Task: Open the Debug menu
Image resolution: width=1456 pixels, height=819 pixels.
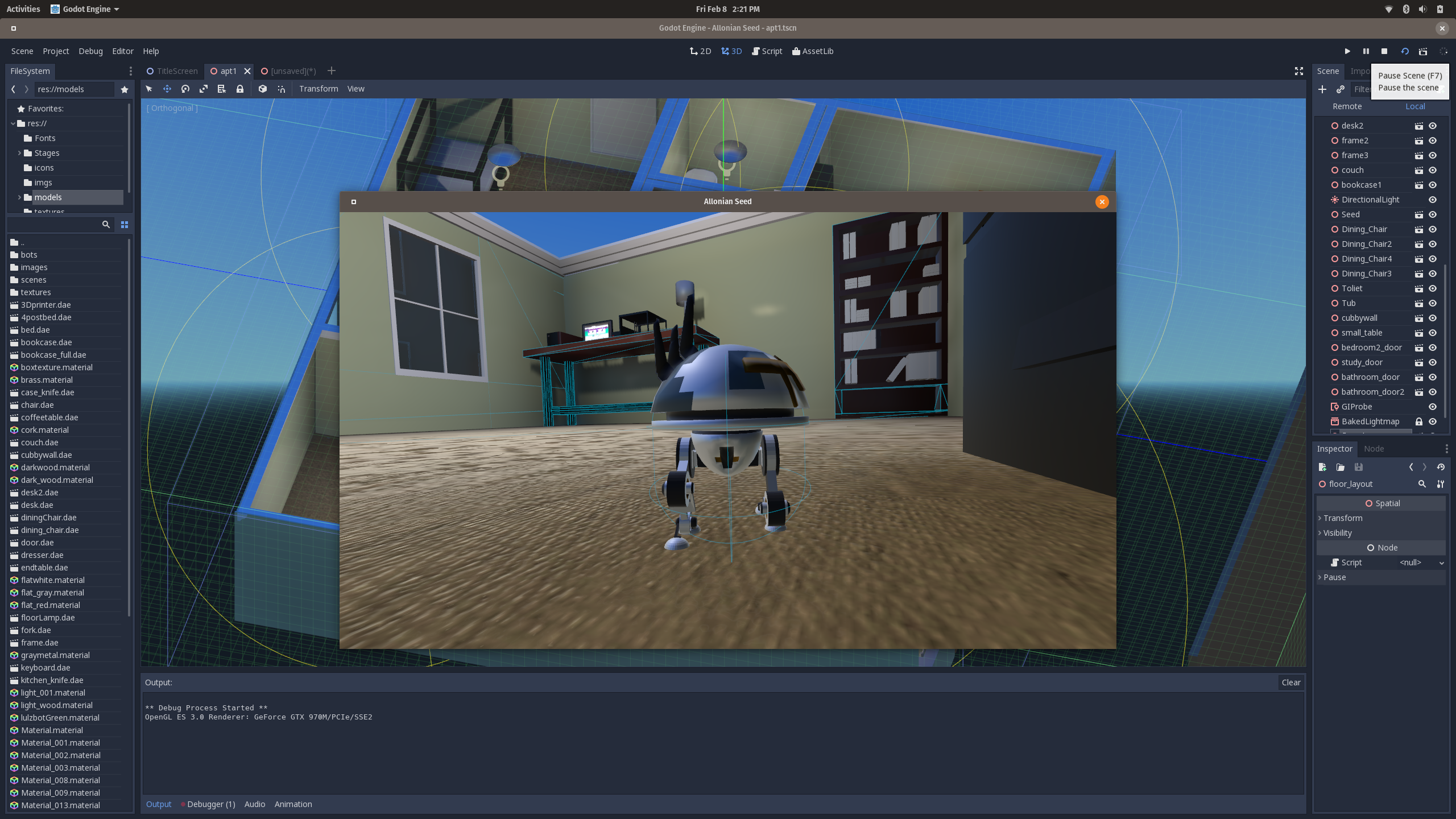Action: [90, 51]
